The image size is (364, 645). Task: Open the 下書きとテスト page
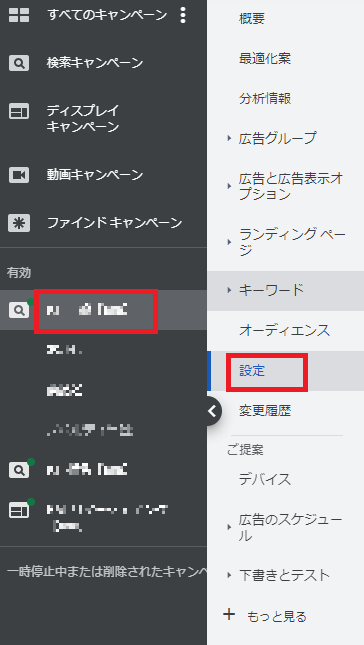click(284, 575)
